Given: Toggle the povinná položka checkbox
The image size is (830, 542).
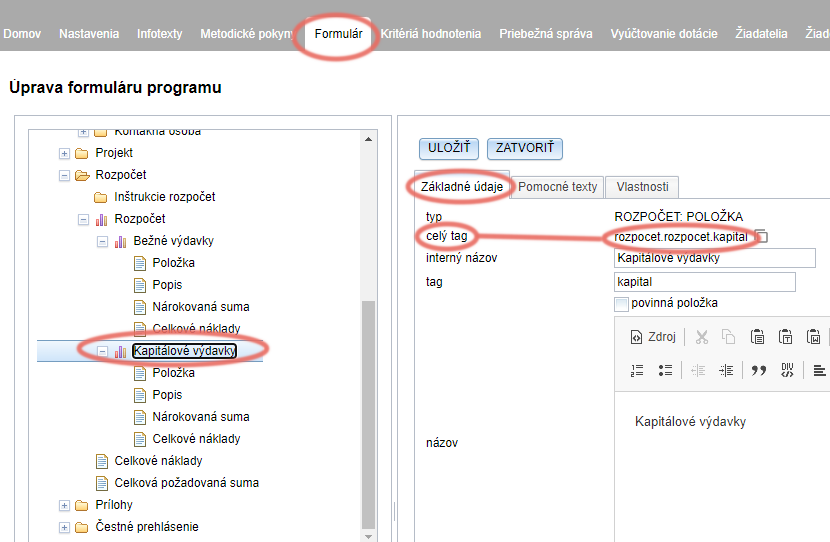Looking at the screenshot, I should 621,304.
